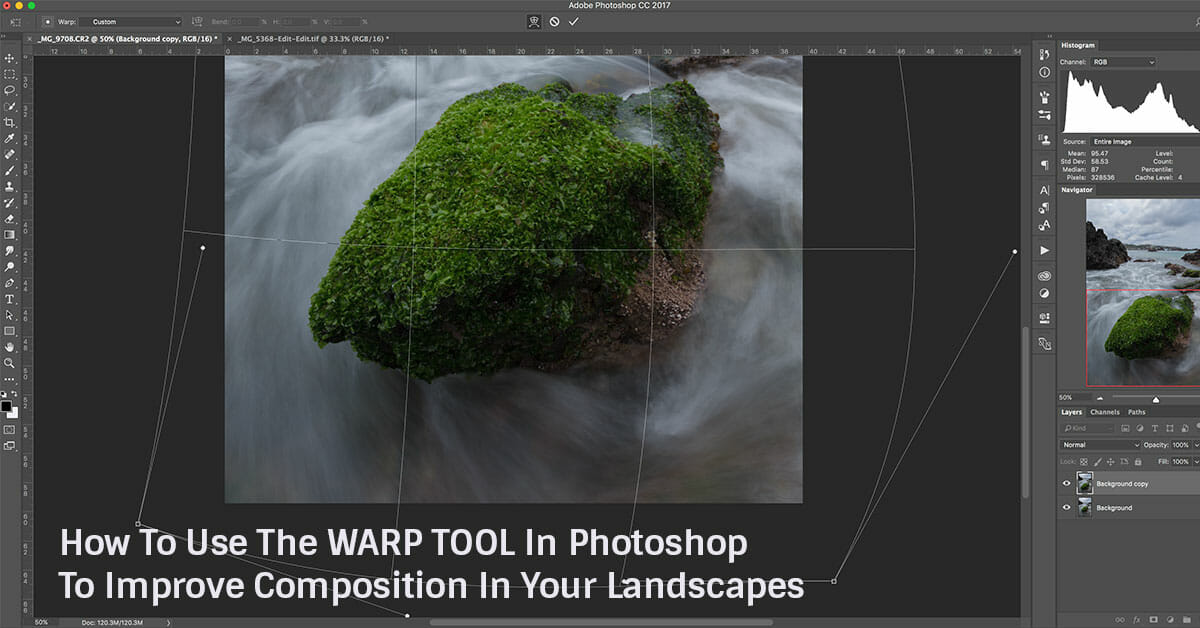1200x628 pixels.
Task: Hide the Background copy layer
Action: coord(1066,484)
